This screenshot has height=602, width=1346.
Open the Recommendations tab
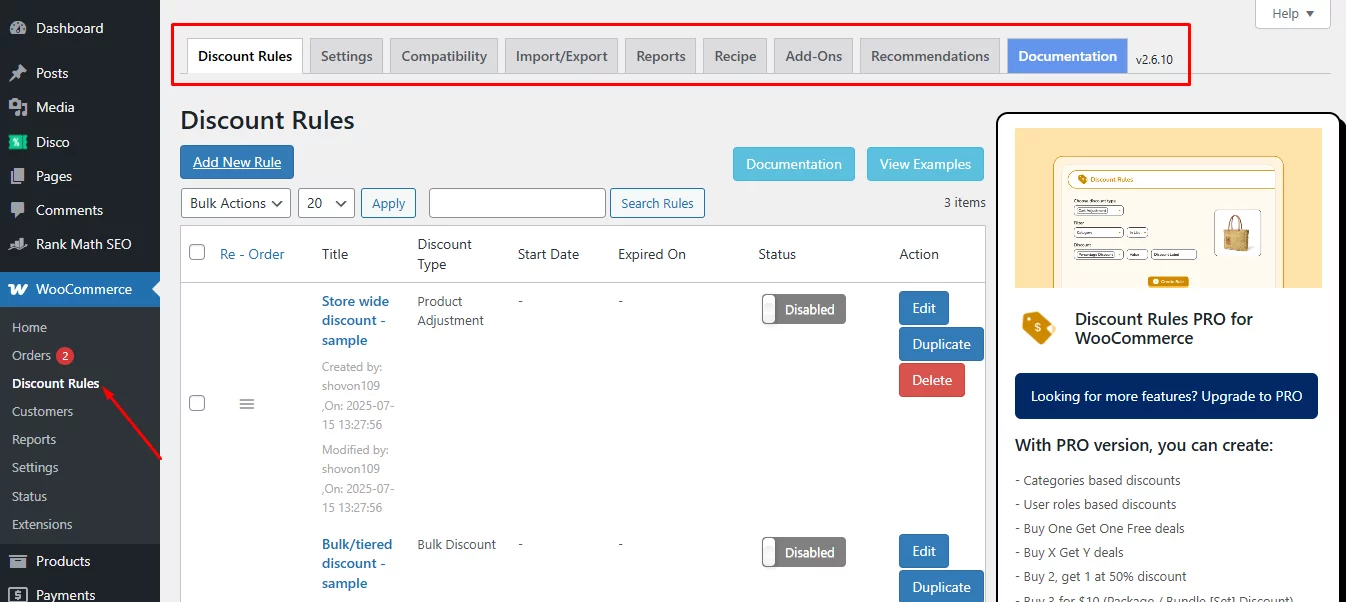tap(930, 56)
